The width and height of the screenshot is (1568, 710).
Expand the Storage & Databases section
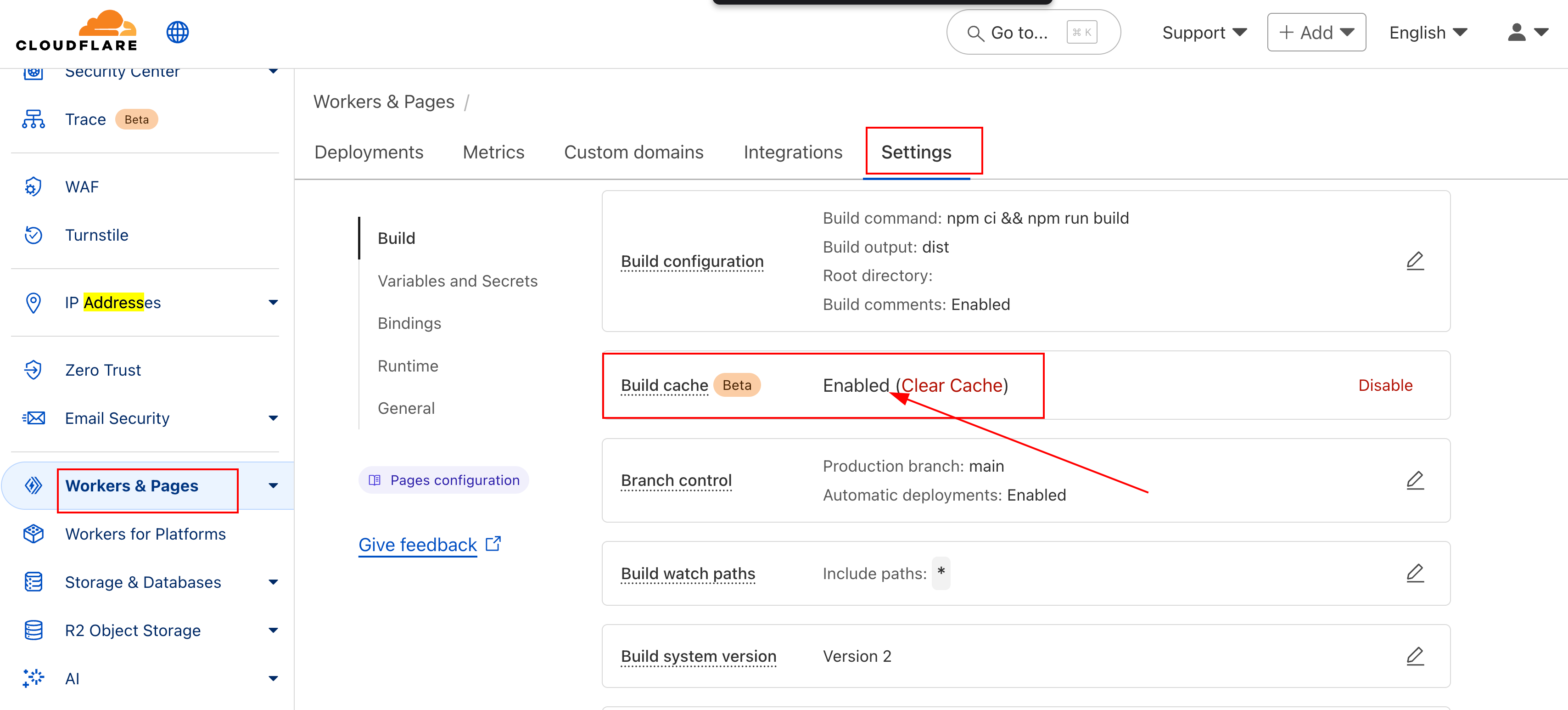point(273,582)
